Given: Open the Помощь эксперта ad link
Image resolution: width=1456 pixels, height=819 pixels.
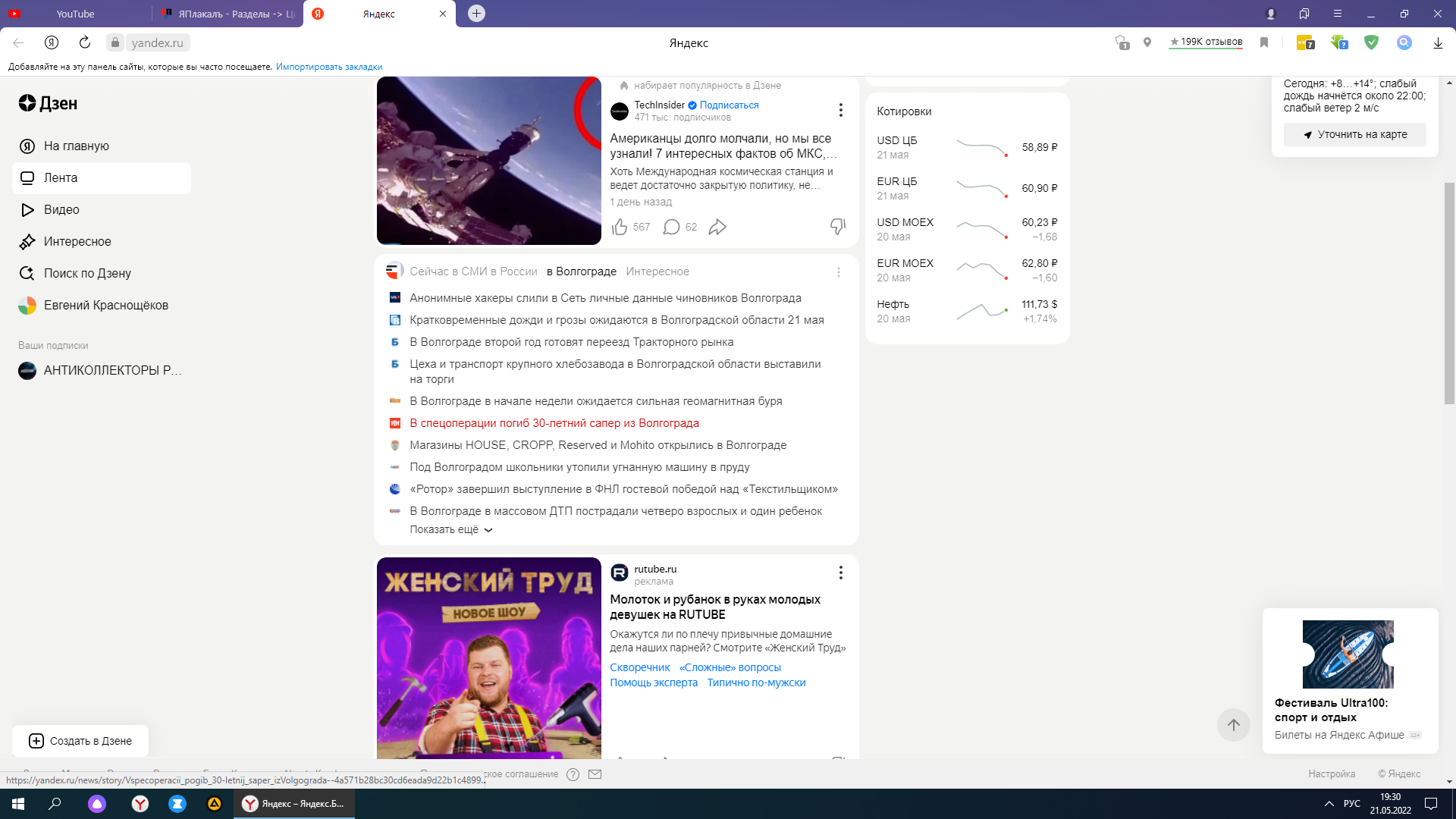Looking at the screenshot, I should pyautogui.click(x=654, y=683).
